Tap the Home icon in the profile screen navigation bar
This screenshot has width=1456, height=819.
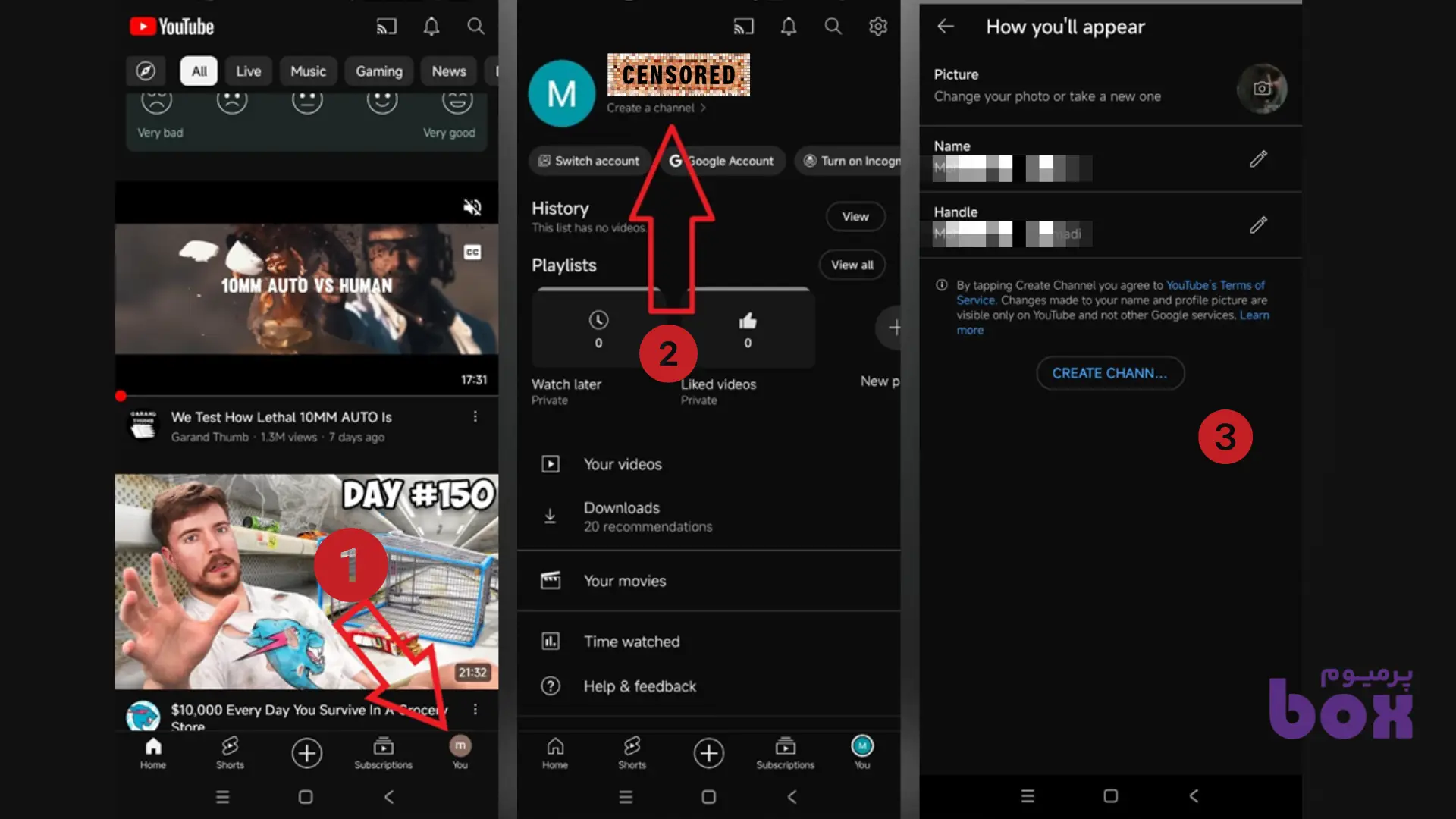coord(555,753)
